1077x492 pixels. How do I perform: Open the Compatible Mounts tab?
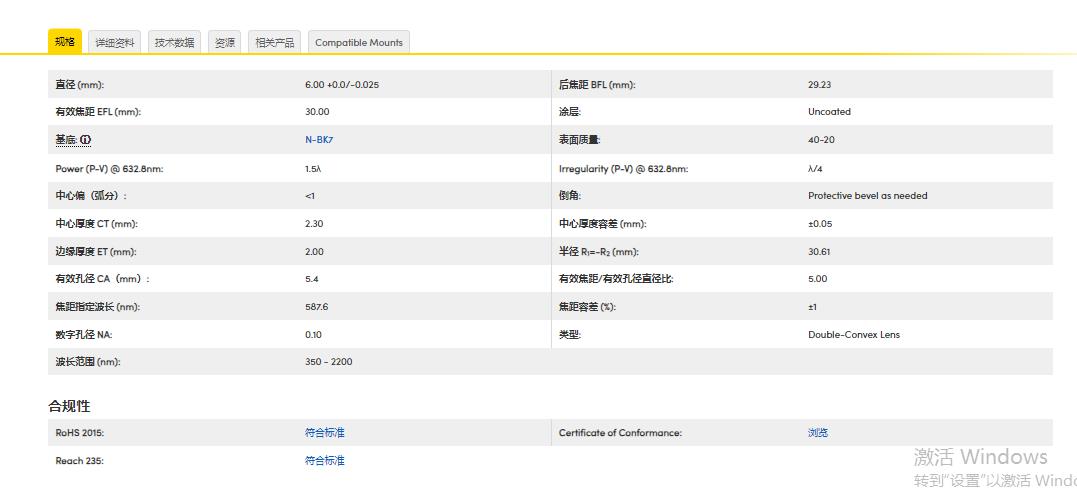pyautogui.click(x=359, y=43)
